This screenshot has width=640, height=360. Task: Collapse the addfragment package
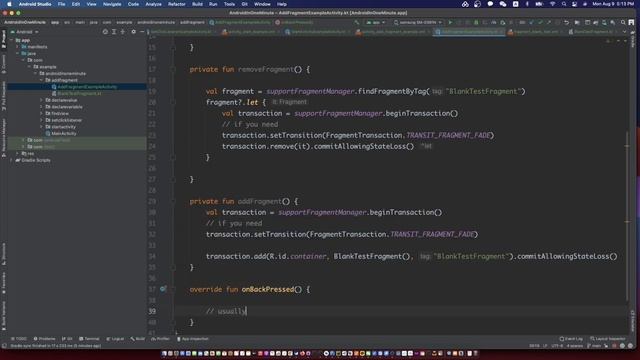41,80
